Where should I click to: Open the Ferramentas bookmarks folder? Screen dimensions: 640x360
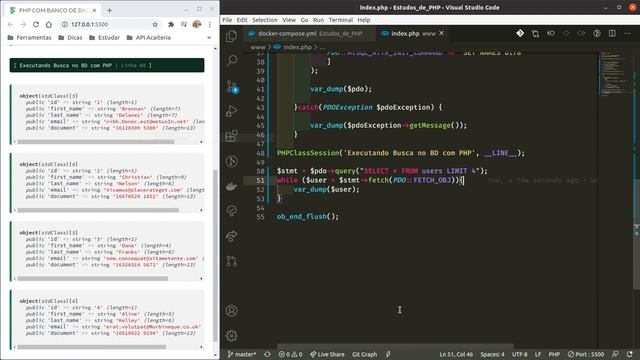pos(29,38)
